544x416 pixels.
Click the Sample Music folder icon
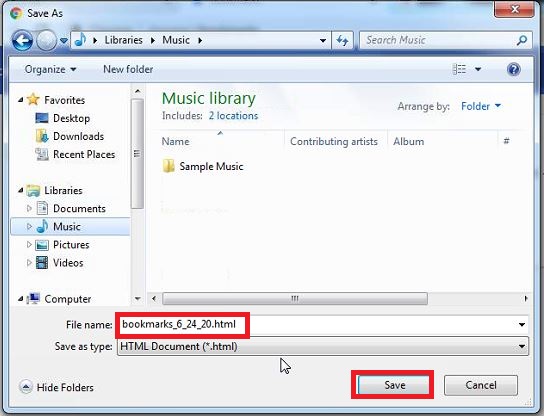point(169,166)
